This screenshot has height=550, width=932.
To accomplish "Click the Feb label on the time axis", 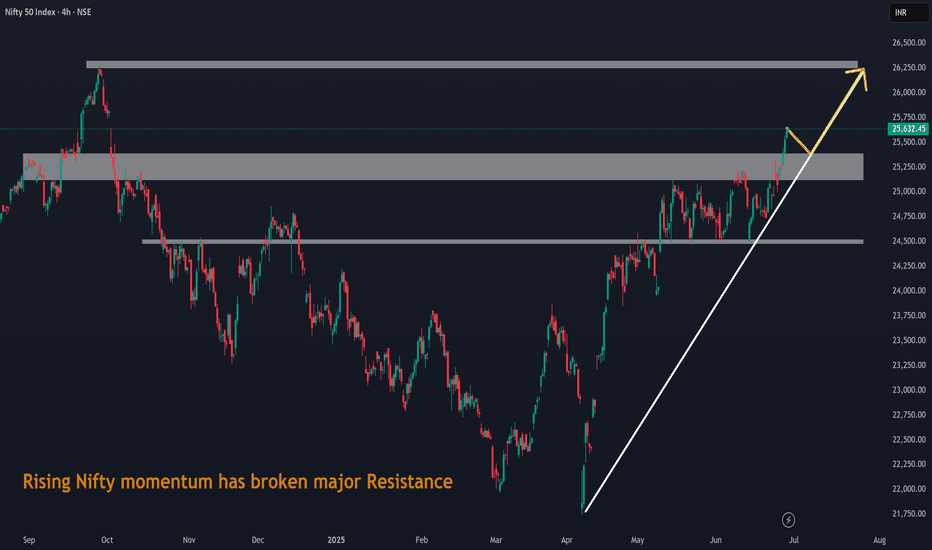I will (421, 540).
